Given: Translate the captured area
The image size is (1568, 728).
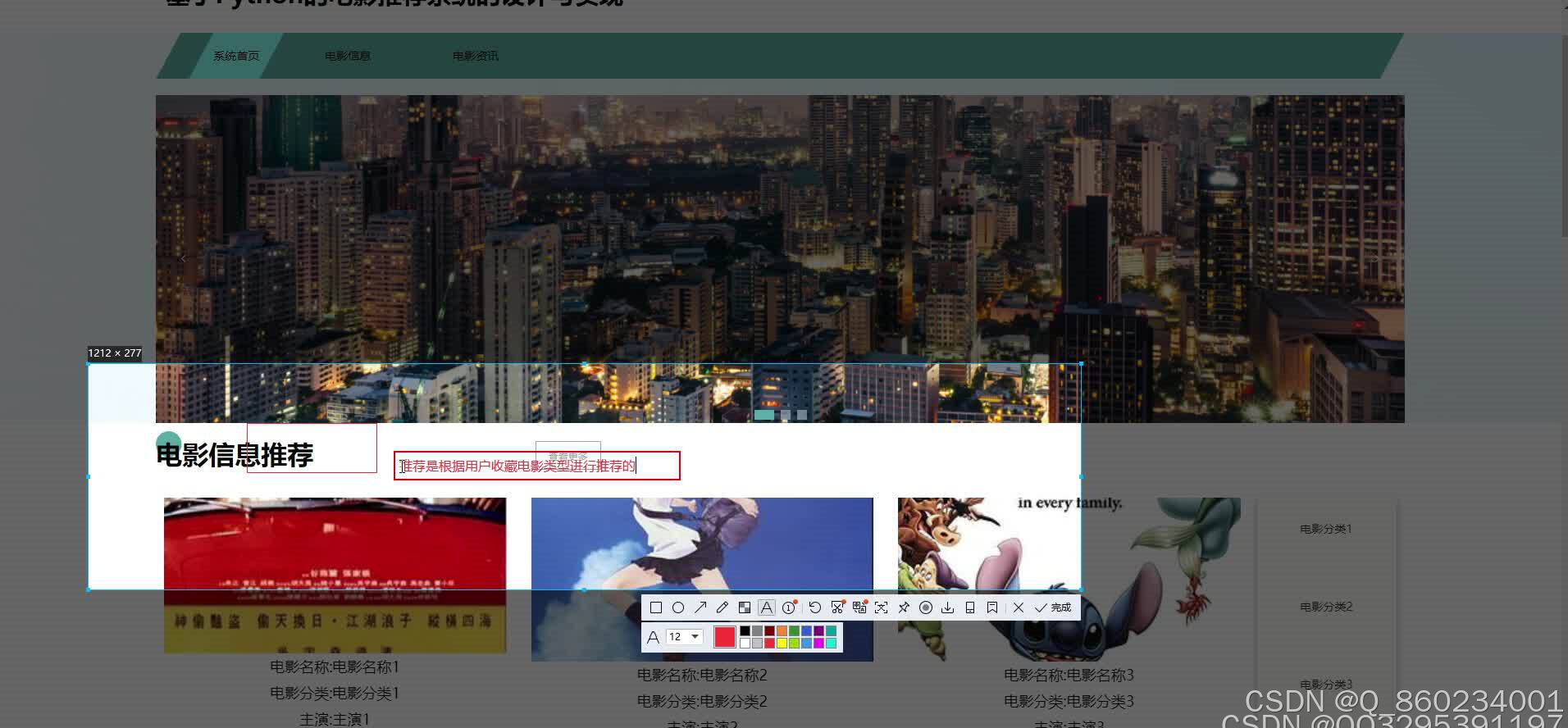Looking at the screenshot, I should 859,607.
